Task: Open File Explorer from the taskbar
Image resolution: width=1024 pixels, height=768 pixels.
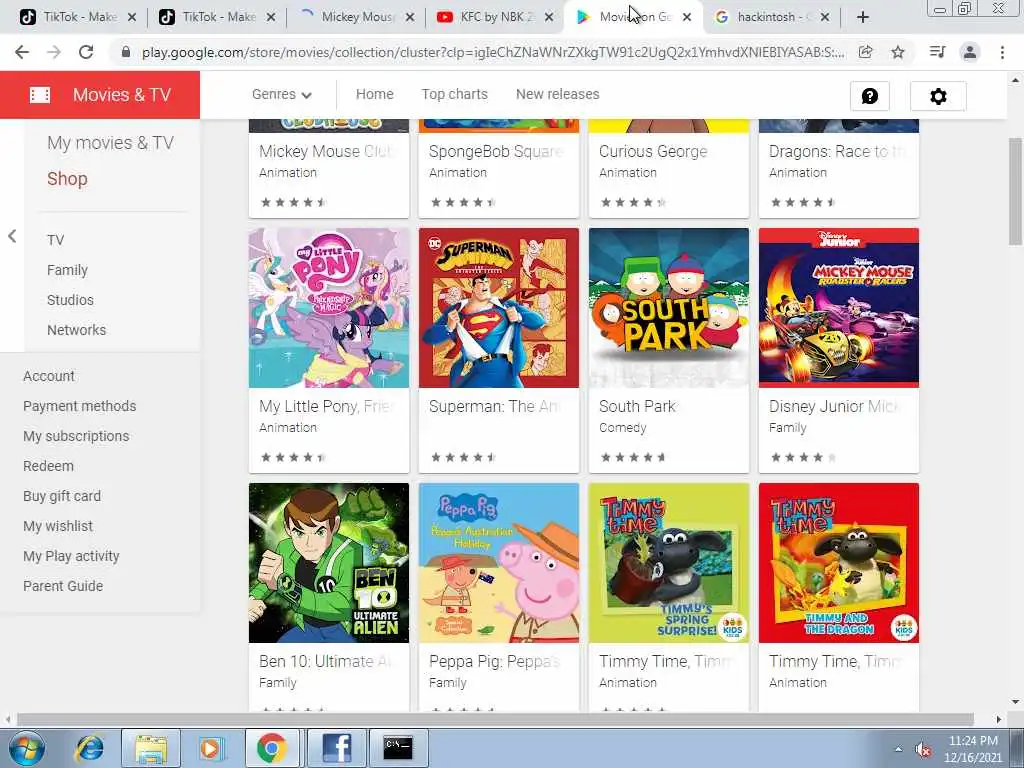Action: (x=151, y=748)
